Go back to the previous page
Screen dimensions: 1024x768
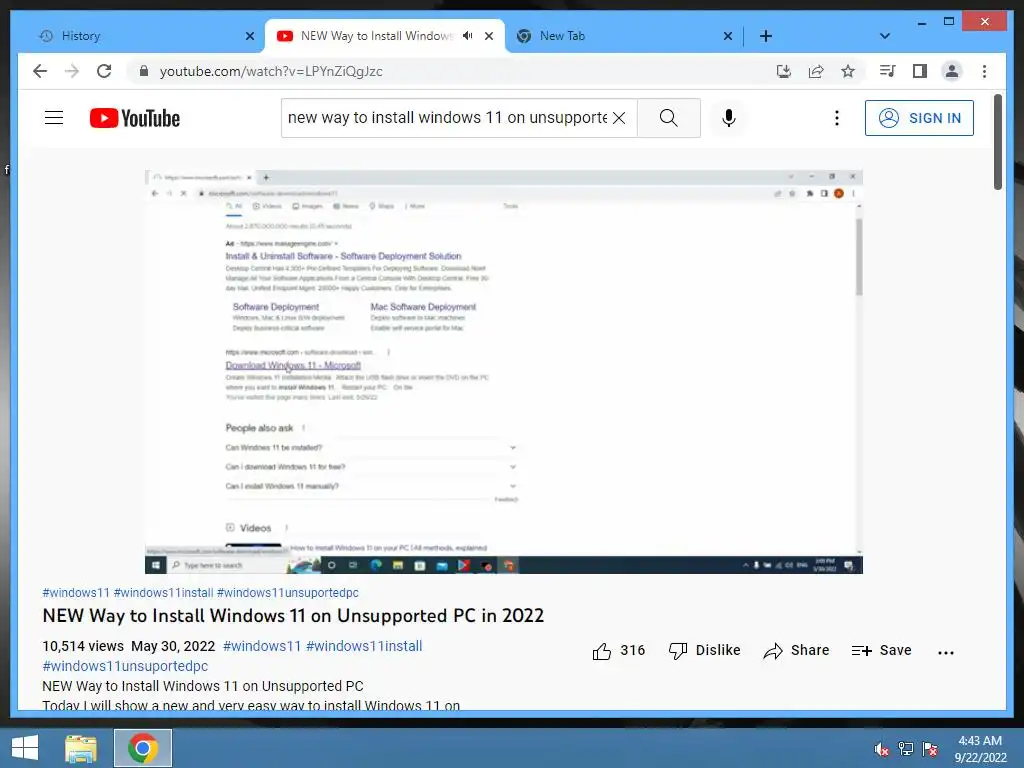(x=40, y=71)
